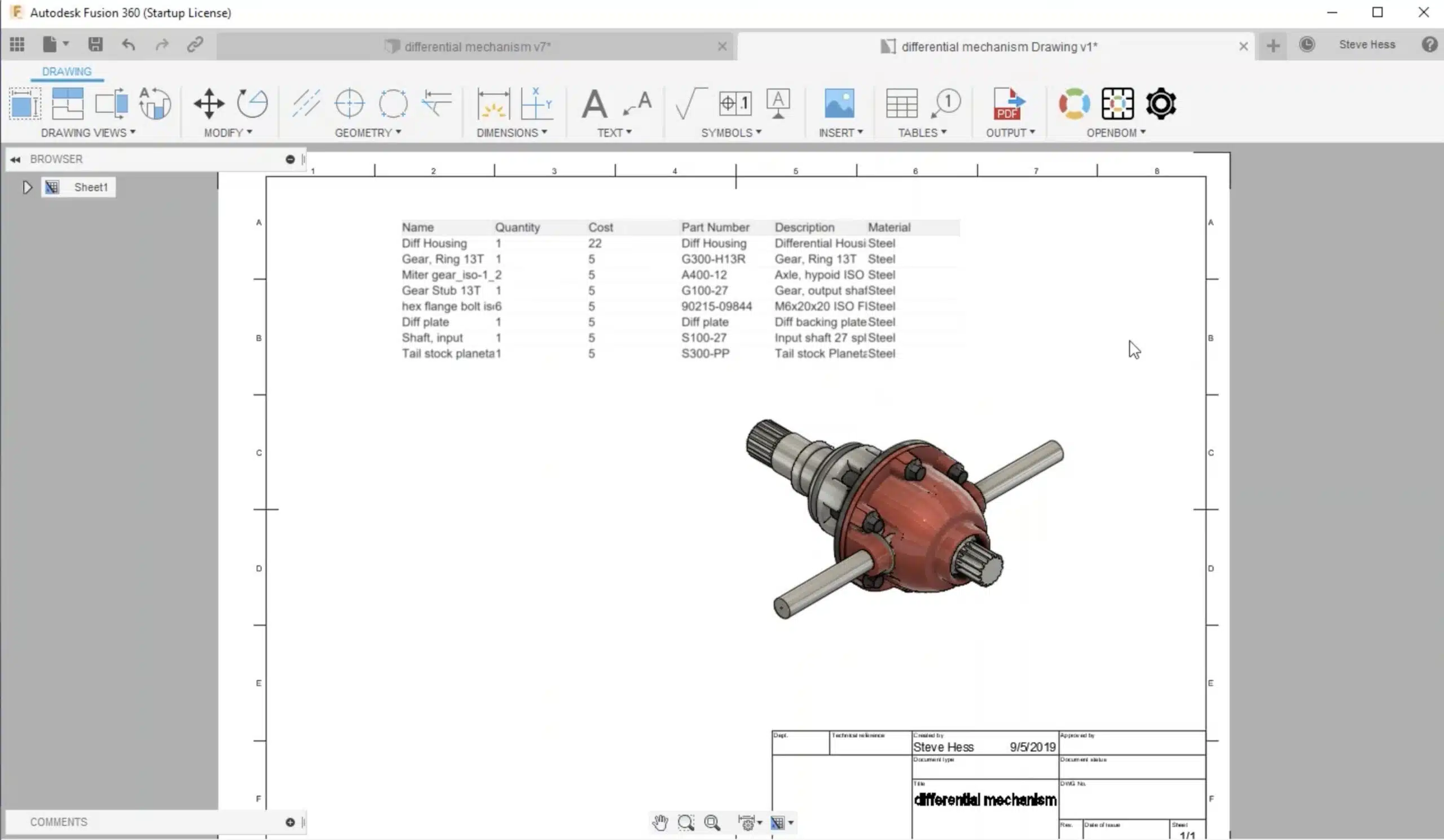Choose the Text tool icon
The image size is (1444, 840).
coord(594,104)
